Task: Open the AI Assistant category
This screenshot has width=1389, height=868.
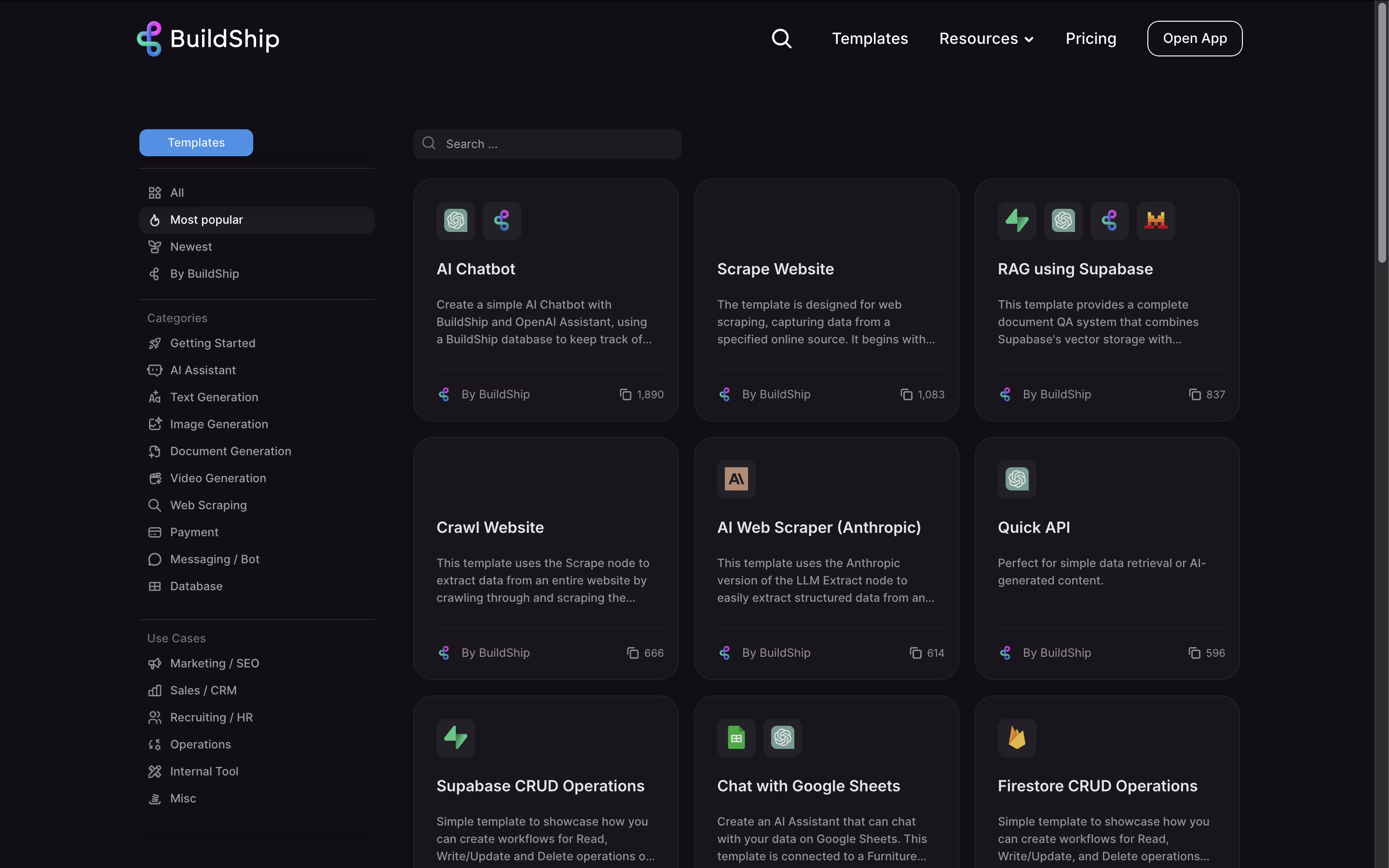Action: (x=257, y=370)
